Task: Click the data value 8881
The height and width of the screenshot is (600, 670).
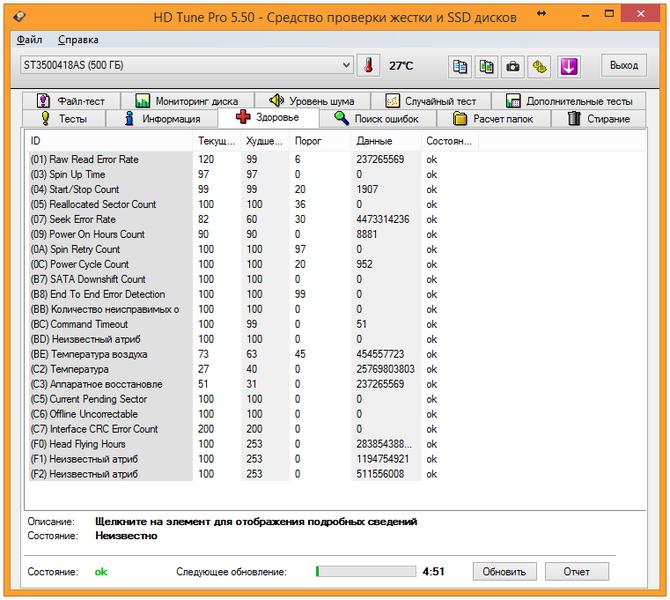Action: [x=367, y=234]
